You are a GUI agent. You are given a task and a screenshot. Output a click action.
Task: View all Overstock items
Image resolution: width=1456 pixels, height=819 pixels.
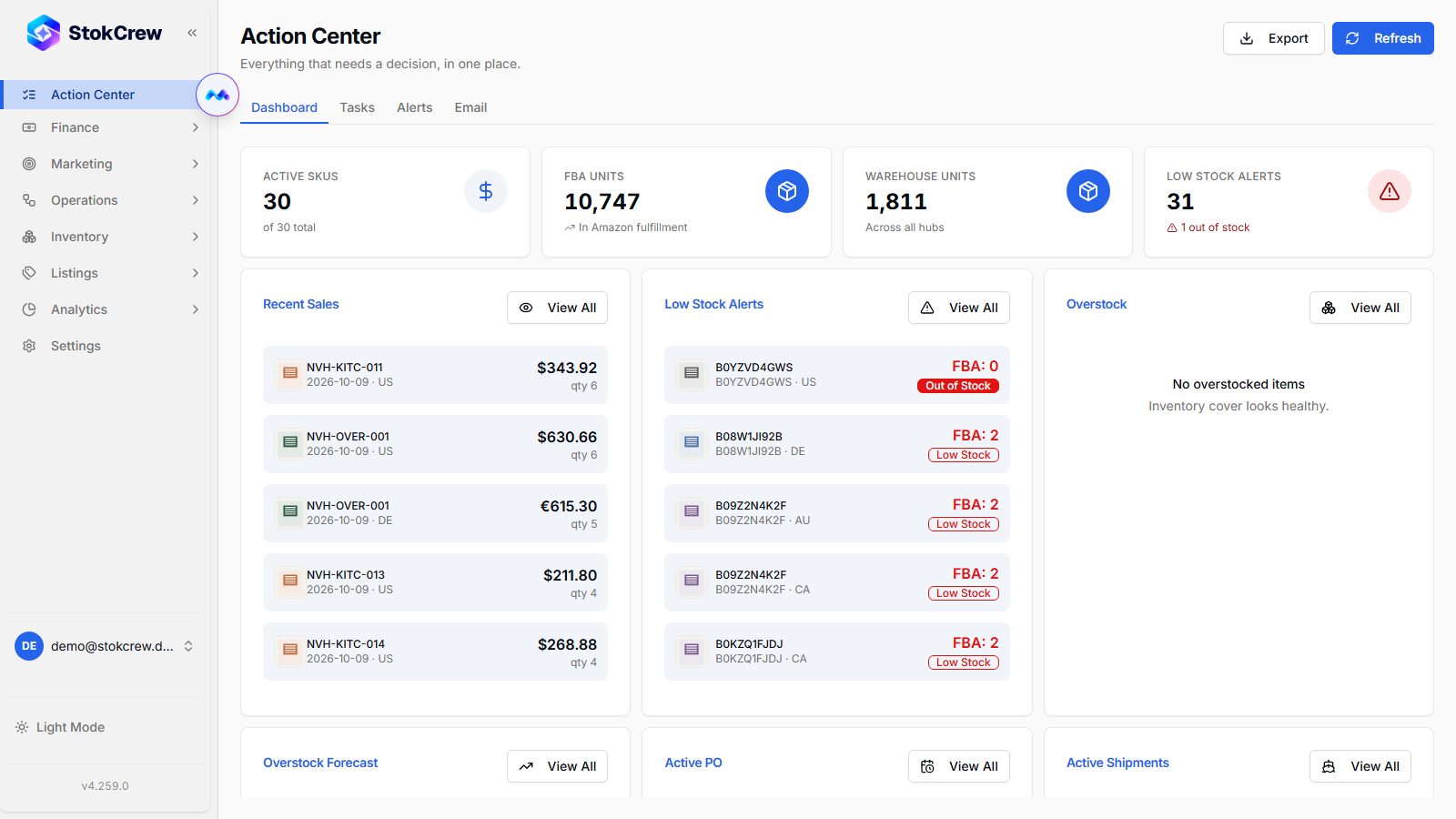coord(1360,308)
